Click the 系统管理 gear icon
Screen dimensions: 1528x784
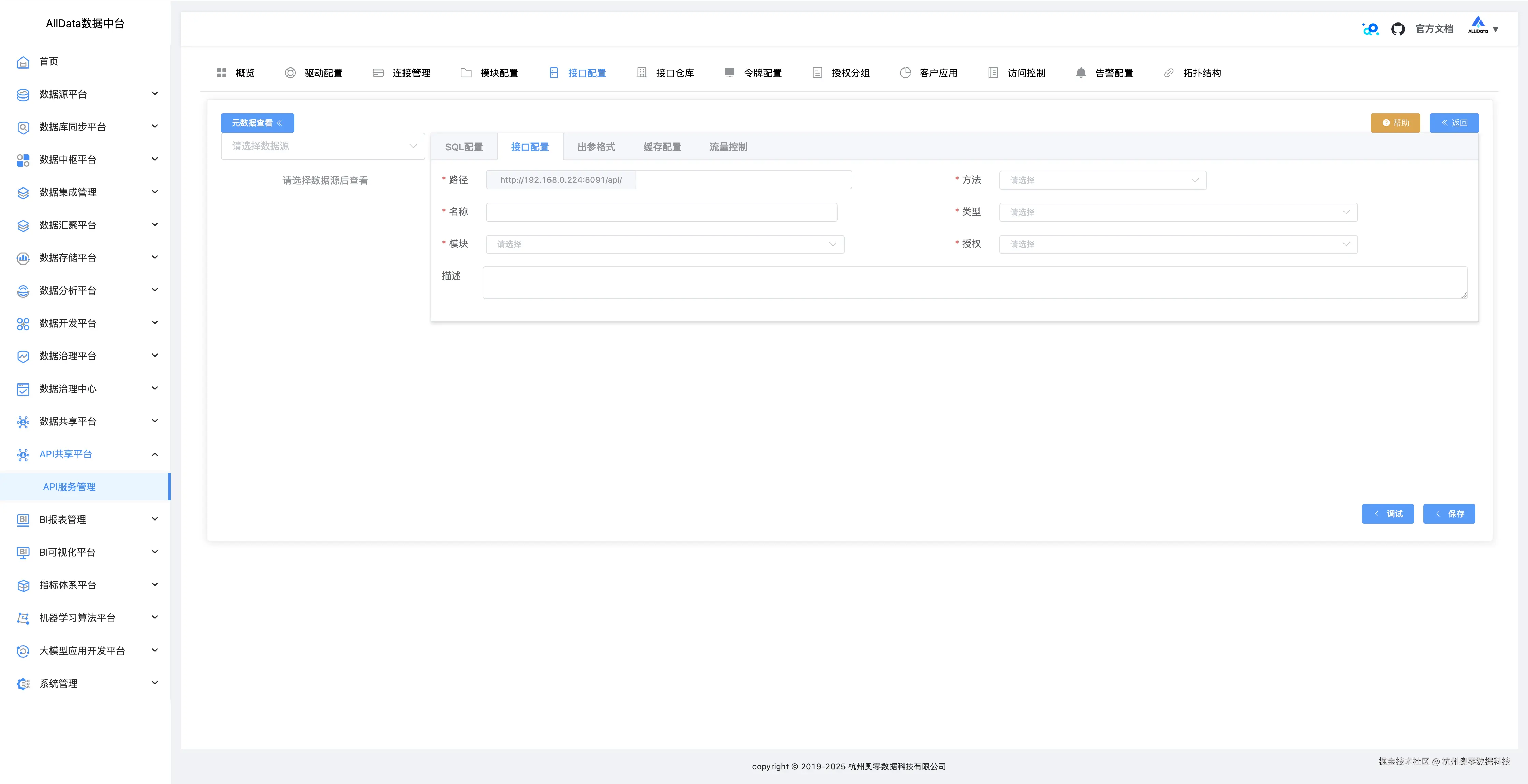[x=23, y=684]
